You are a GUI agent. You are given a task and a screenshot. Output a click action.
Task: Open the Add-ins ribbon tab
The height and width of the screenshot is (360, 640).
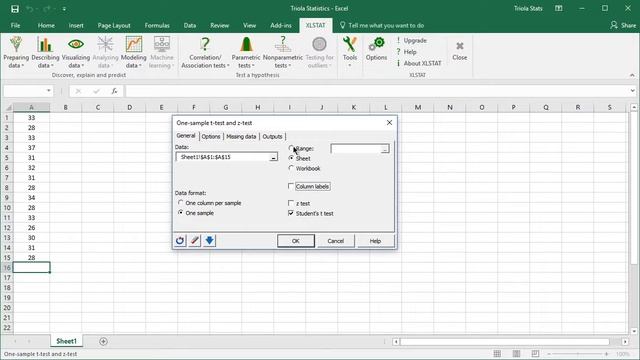pyautogui.click(x=281, y=25)
